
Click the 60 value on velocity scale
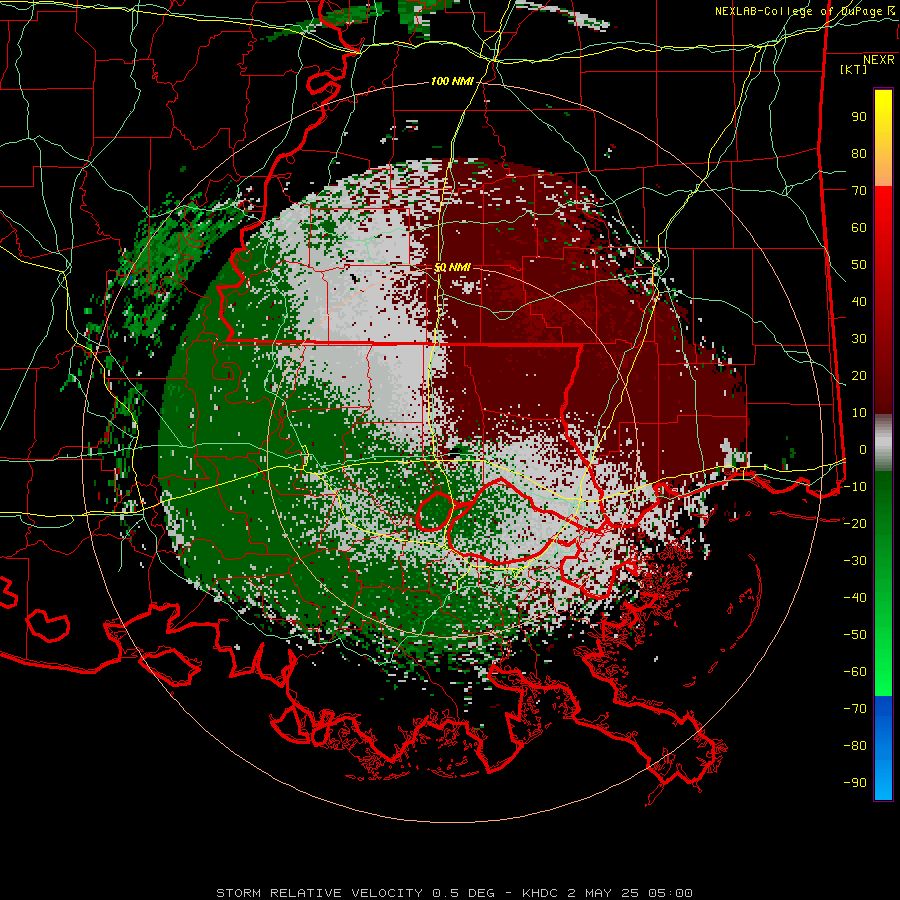(x=859, y=228)
